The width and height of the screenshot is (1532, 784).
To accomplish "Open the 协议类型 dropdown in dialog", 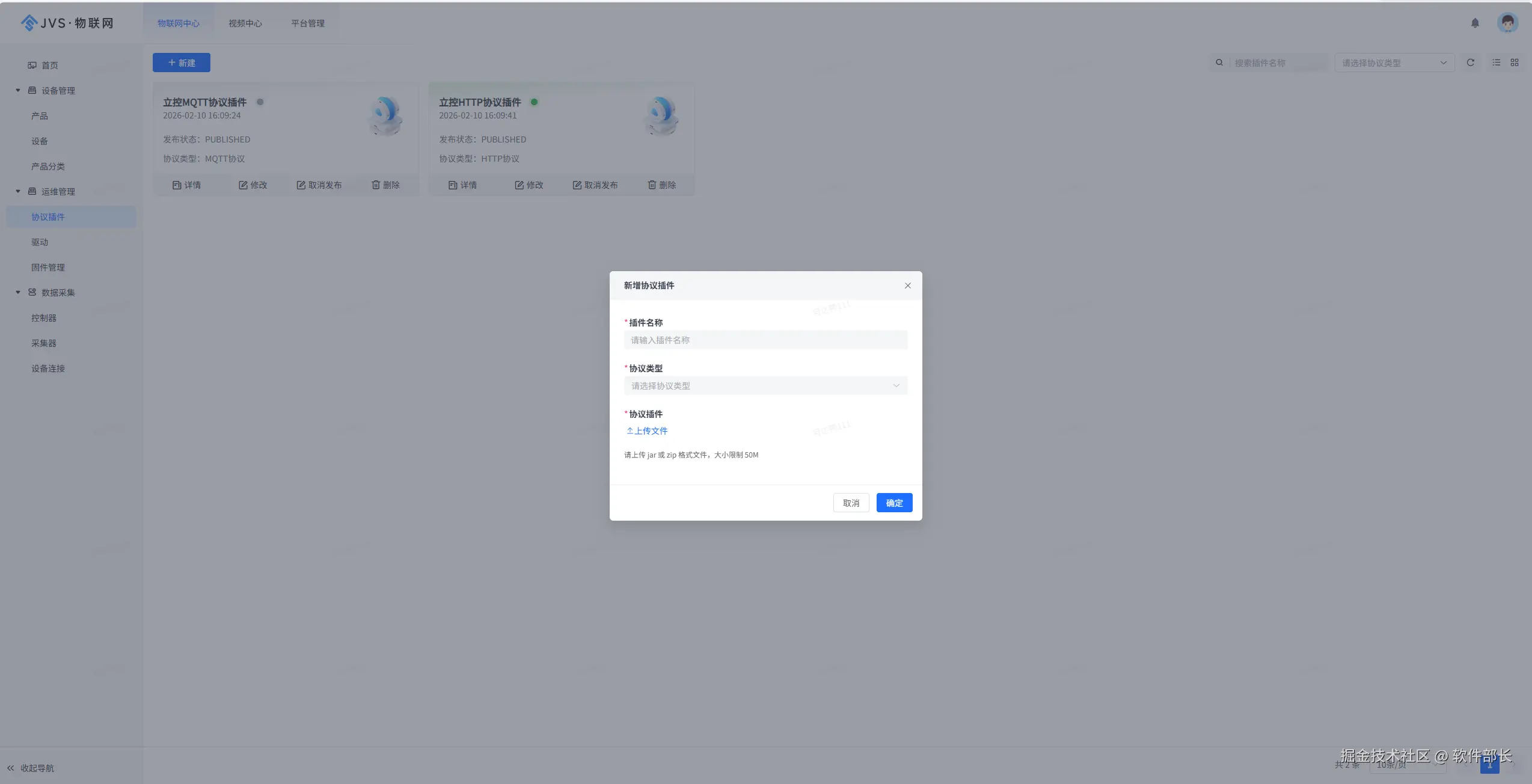I will (765, 386).
